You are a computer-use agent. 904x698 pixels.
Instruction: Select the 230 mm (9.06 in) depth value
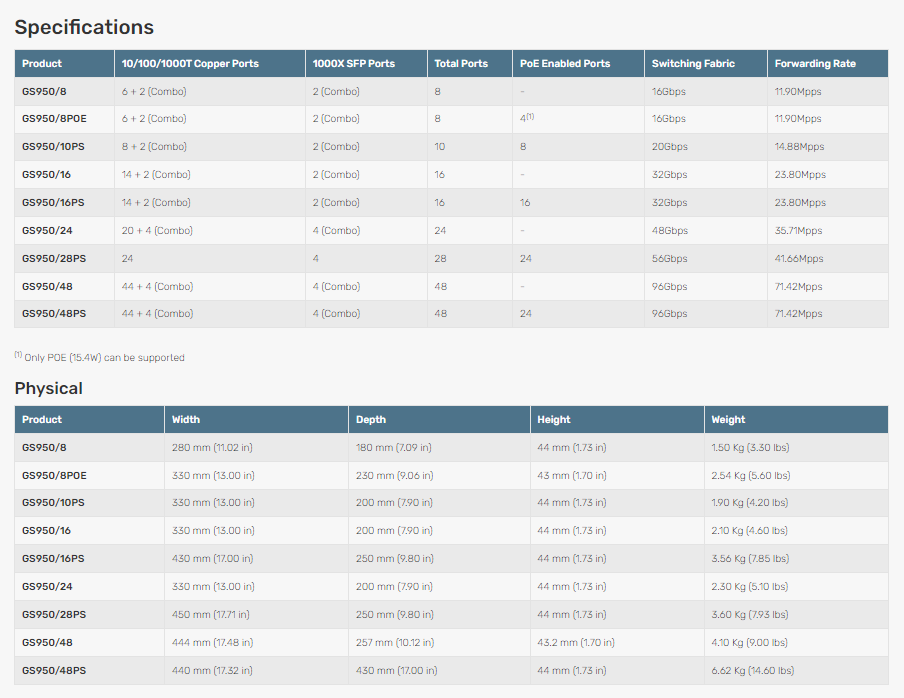(394, 476)
